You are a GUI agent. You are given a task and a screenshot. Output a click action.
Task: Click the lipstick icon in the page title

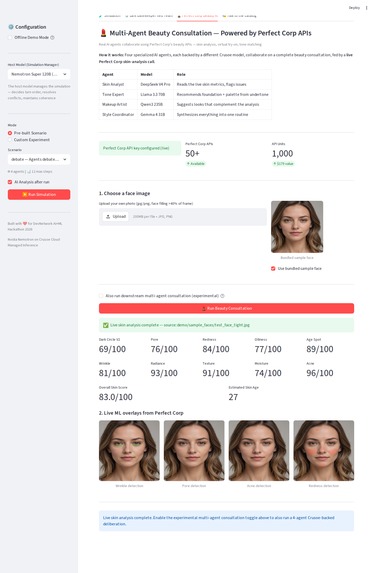[x=103, y=33]
